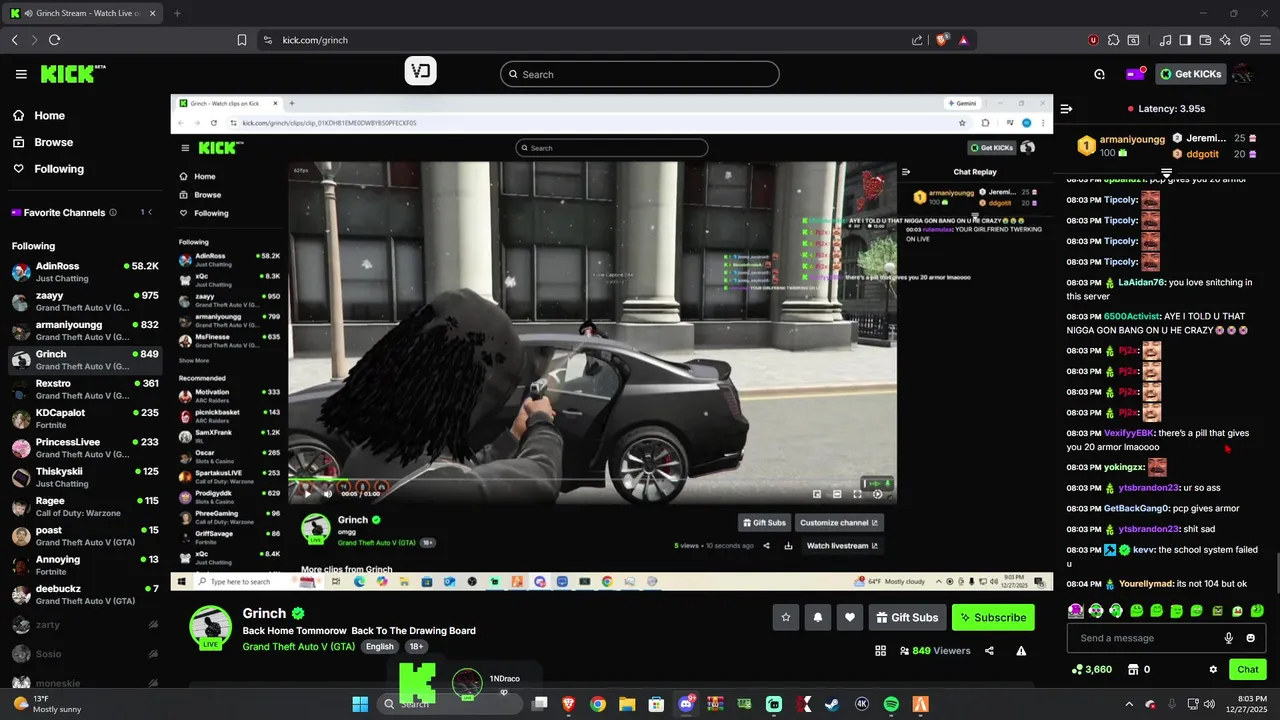Share the stream via share icon
The image size is (1280, 720).
click(x=989, y=651)
